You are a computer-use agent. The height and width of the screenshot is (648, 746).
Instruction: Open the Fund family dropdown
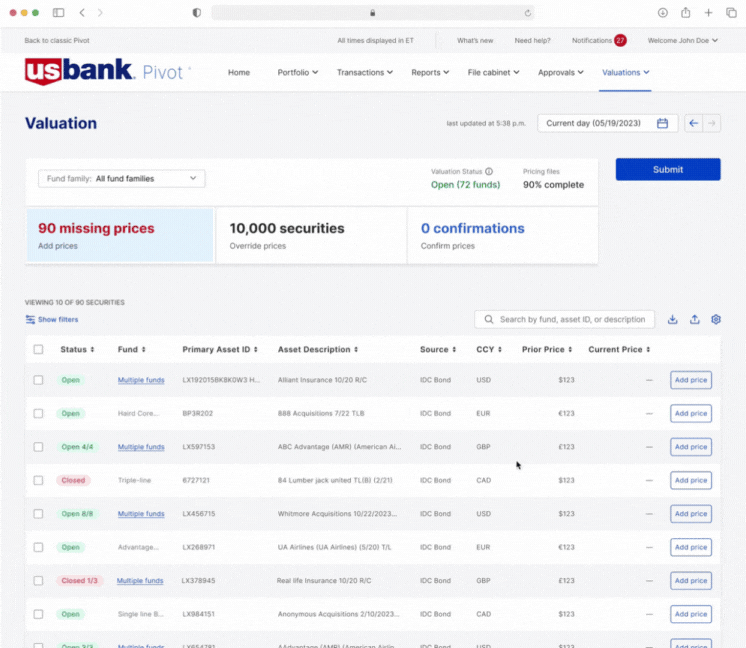(x=122, y=178)
